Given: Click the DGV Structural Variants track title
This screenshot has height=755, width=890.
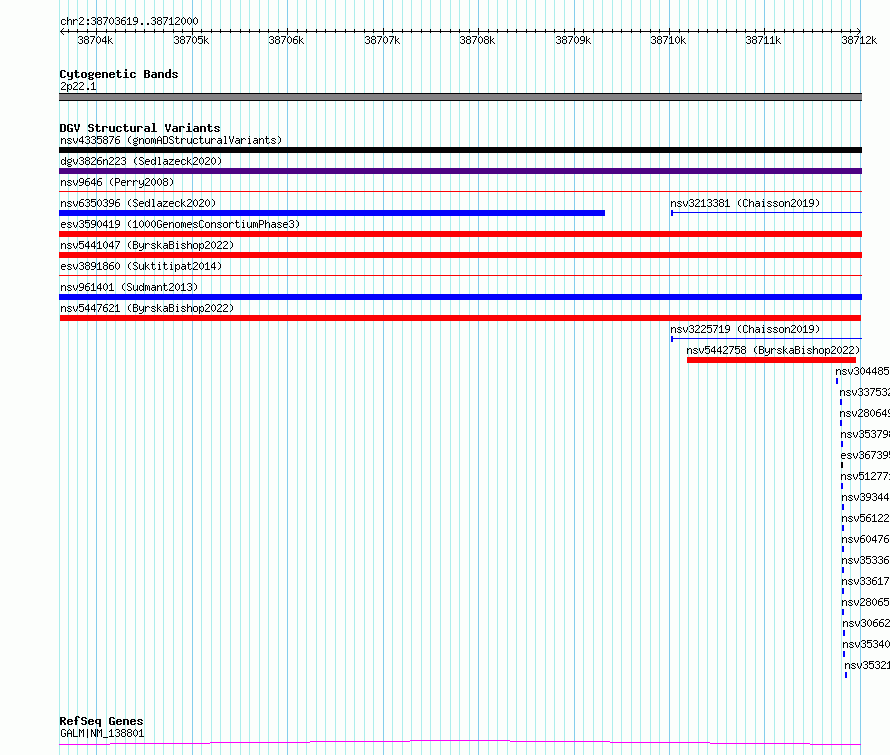Looking at the screenshot, I should click(140, 128).
